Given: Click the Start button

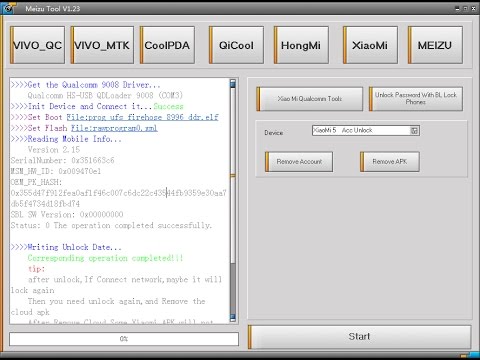Looking at the screenshot, I should coord(359,337).
